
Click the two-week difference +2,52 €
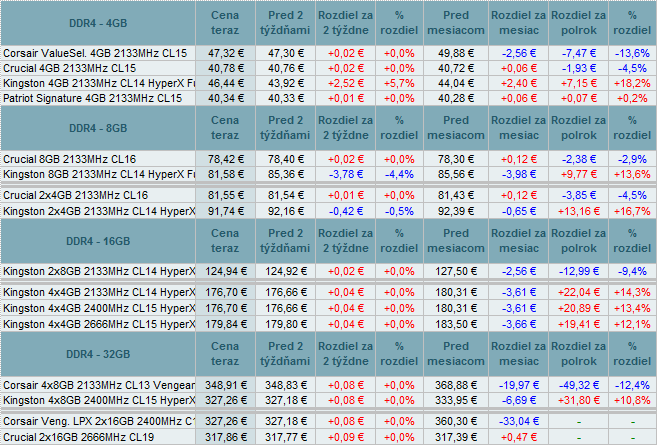tap(346, 83)
